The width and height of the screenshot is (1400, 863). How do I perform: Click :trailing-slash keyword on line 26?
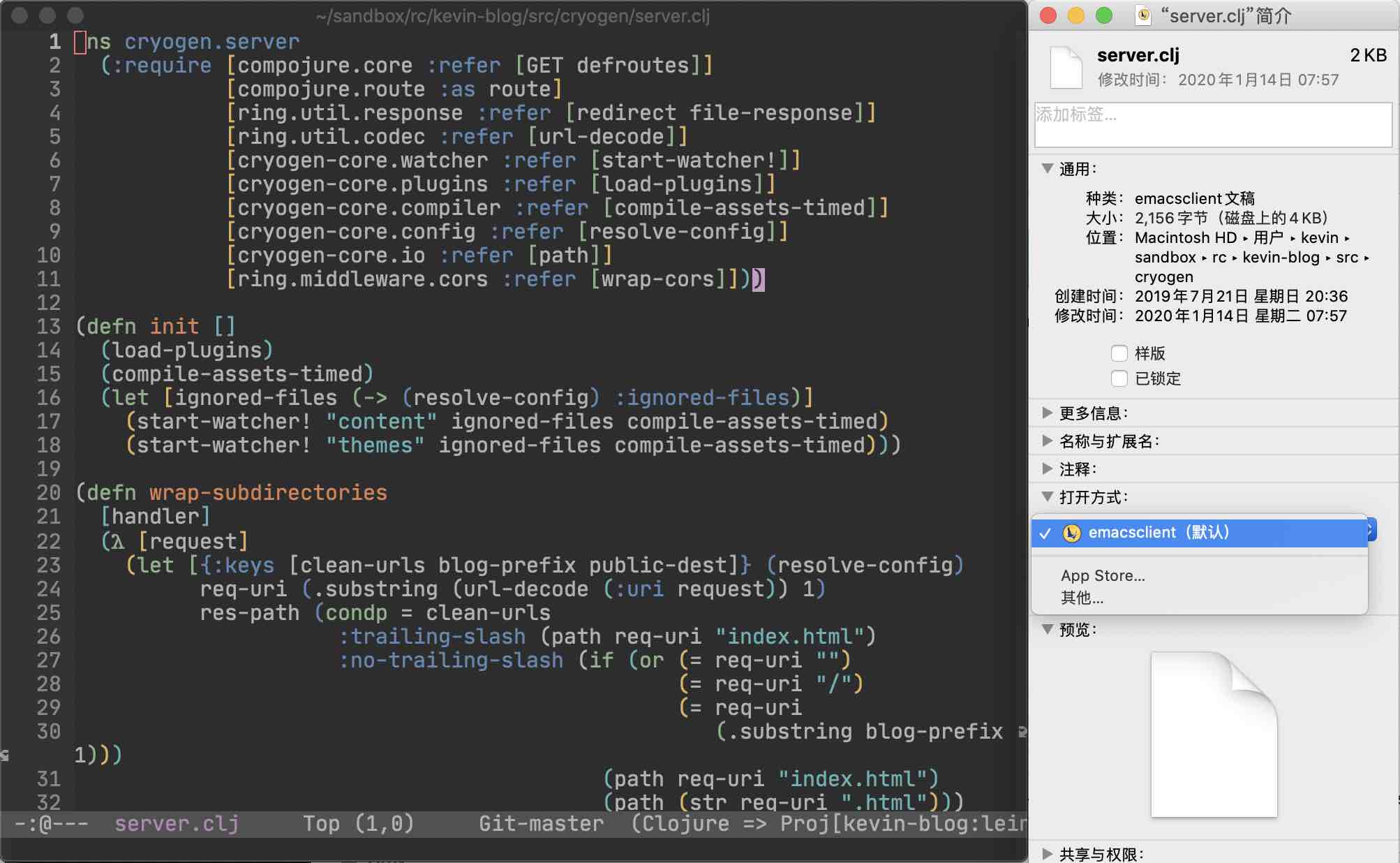[x=432, y=636]
